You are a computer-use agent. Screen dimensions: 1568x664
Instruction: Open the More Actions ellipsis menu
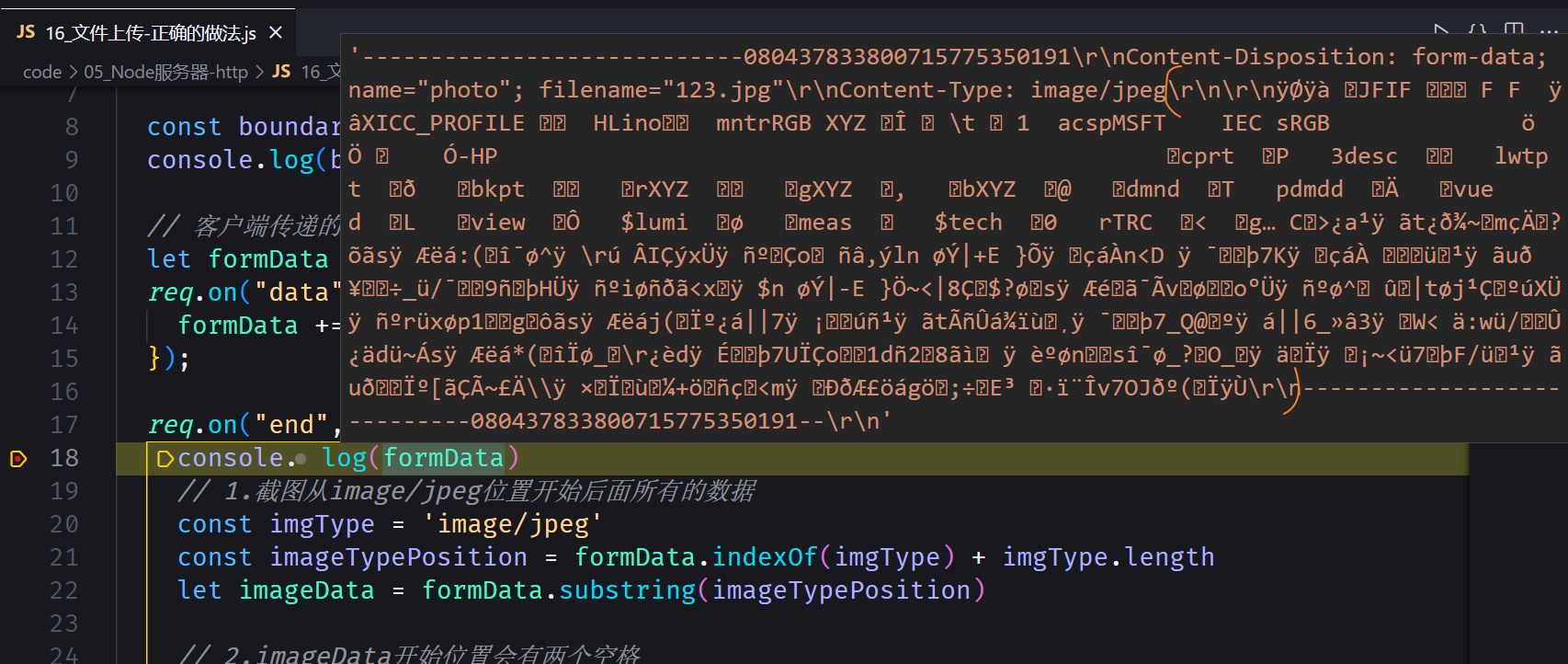[1551, 30]
